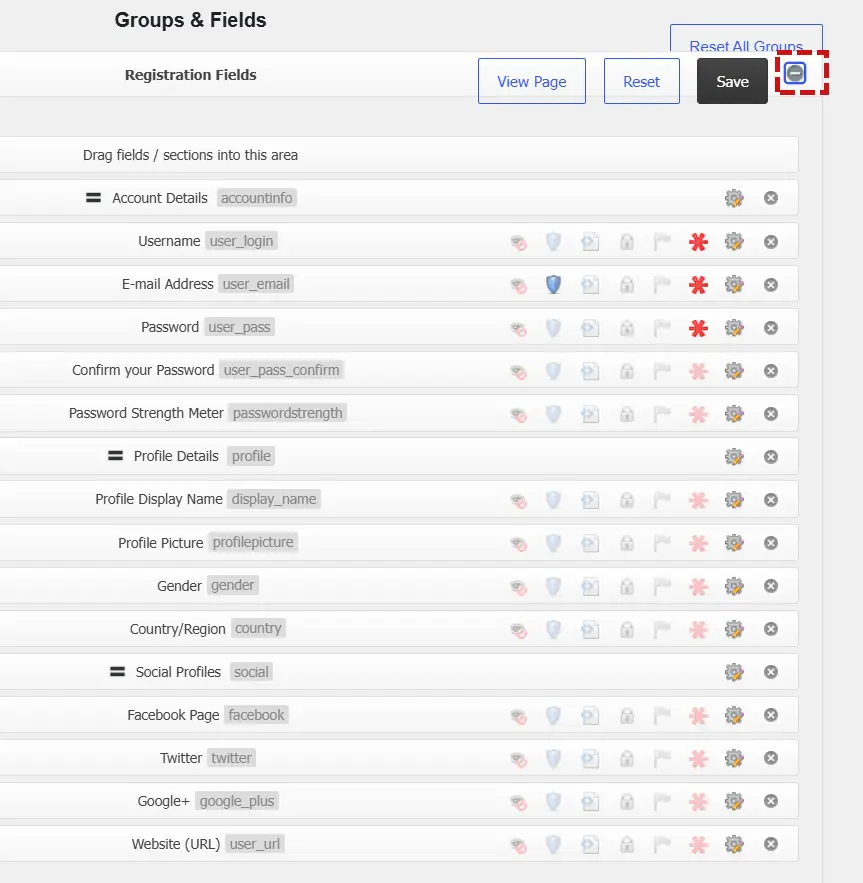Screen dimensions: 863x883
Task: Click the shield icon on Twitter row
Action: (x=554, y=758)
